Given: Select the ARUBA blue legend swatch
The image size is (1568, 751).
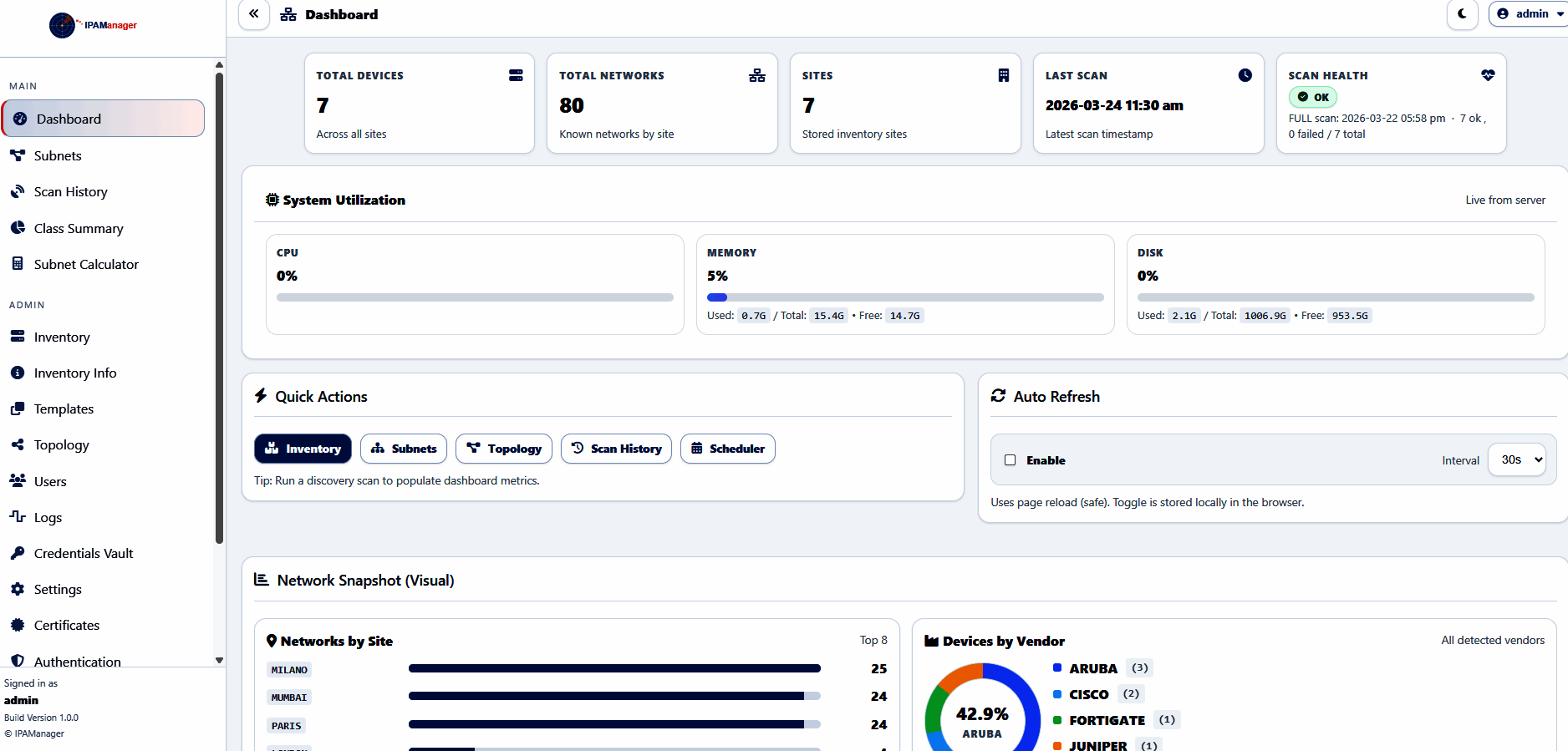Looking at the screenshot, I should pyautogui.click(x=1057, y=667).
